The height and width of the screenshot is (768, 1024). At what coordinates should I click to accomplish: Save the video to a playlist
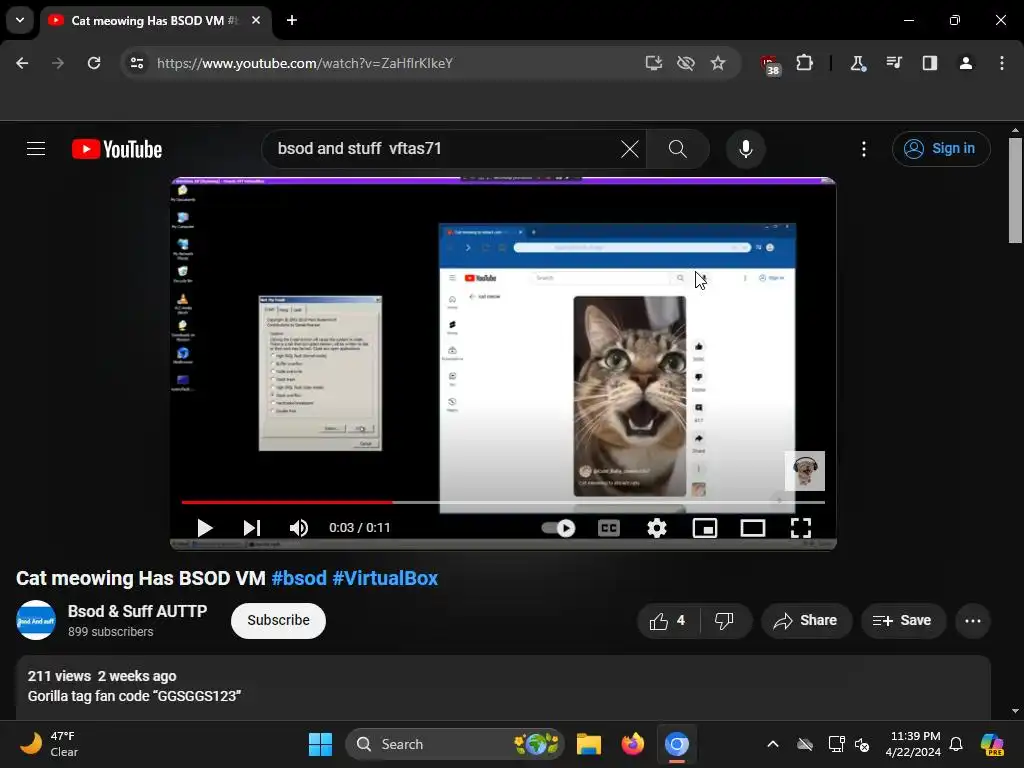point(902,621)
